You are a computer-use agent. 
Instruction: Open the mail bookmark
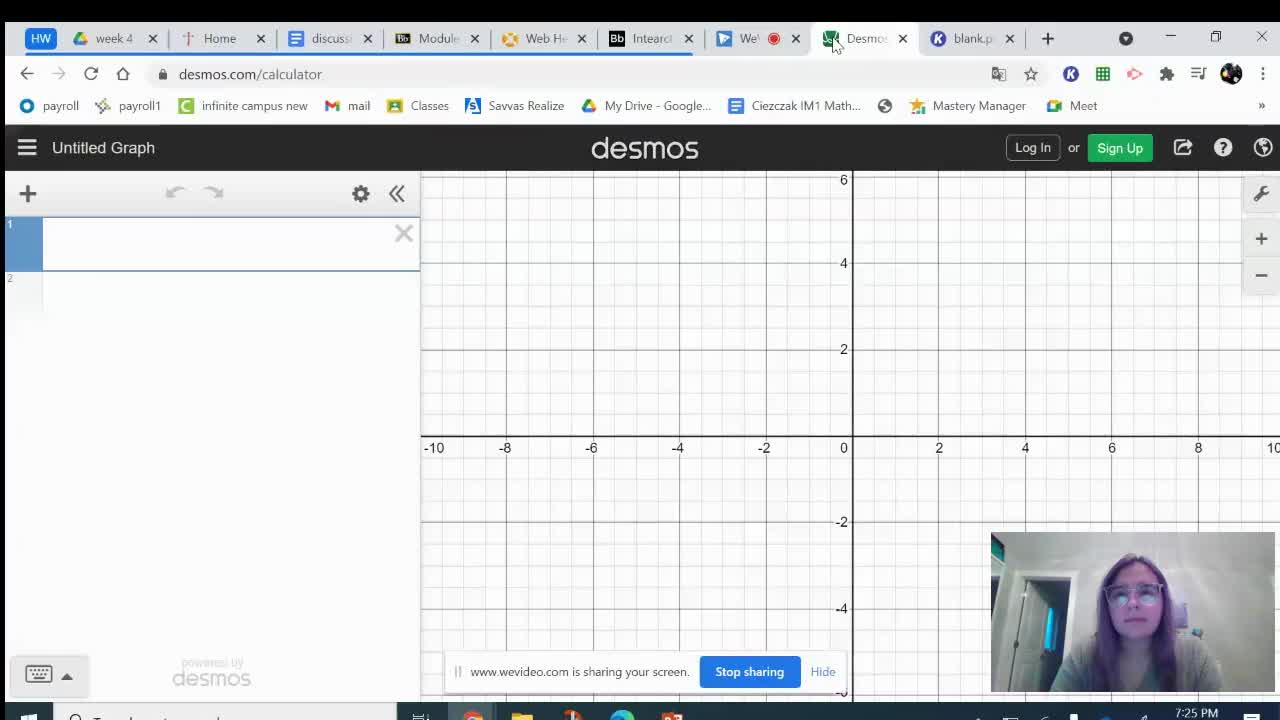click(347, 106)
